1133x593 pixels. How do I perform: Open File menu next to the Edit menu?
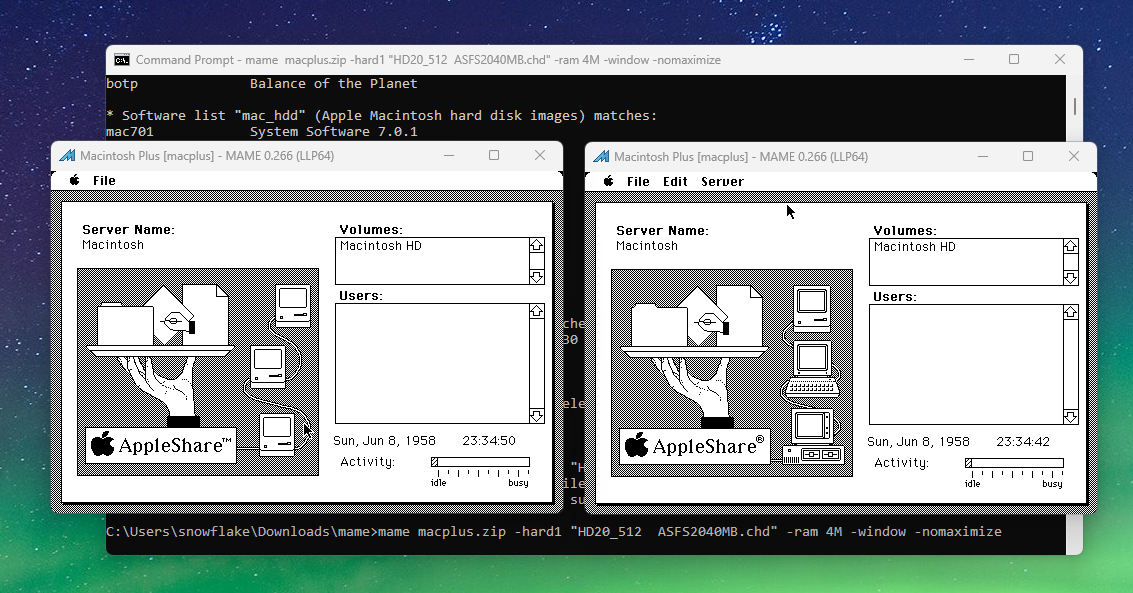tap(638, 181)
